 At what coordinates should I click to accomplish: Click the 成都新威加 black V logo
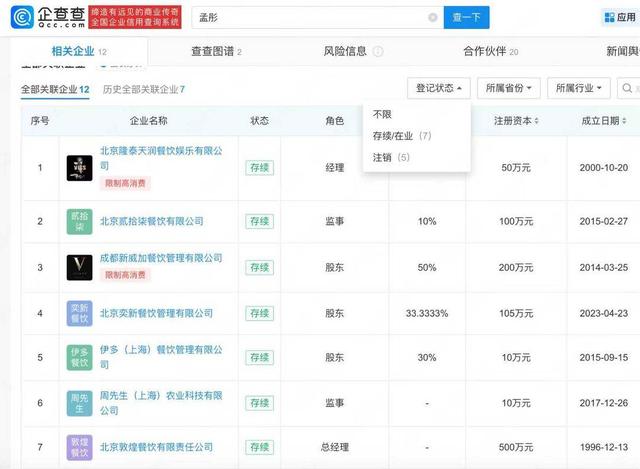tap(80, 267)
